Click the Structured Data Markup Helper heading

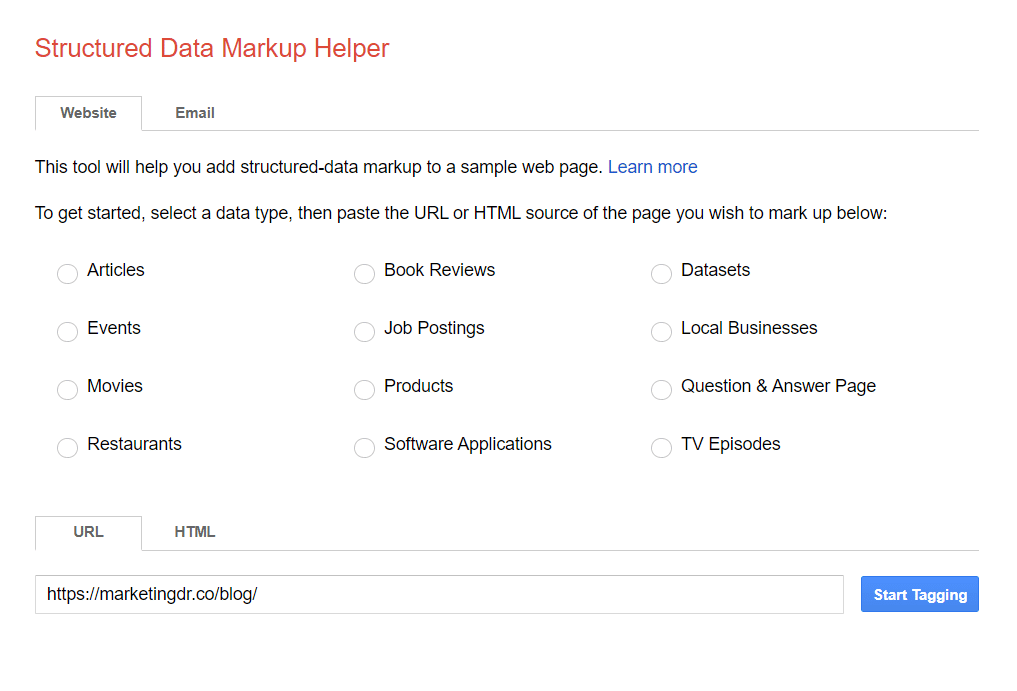coord(211,48)
